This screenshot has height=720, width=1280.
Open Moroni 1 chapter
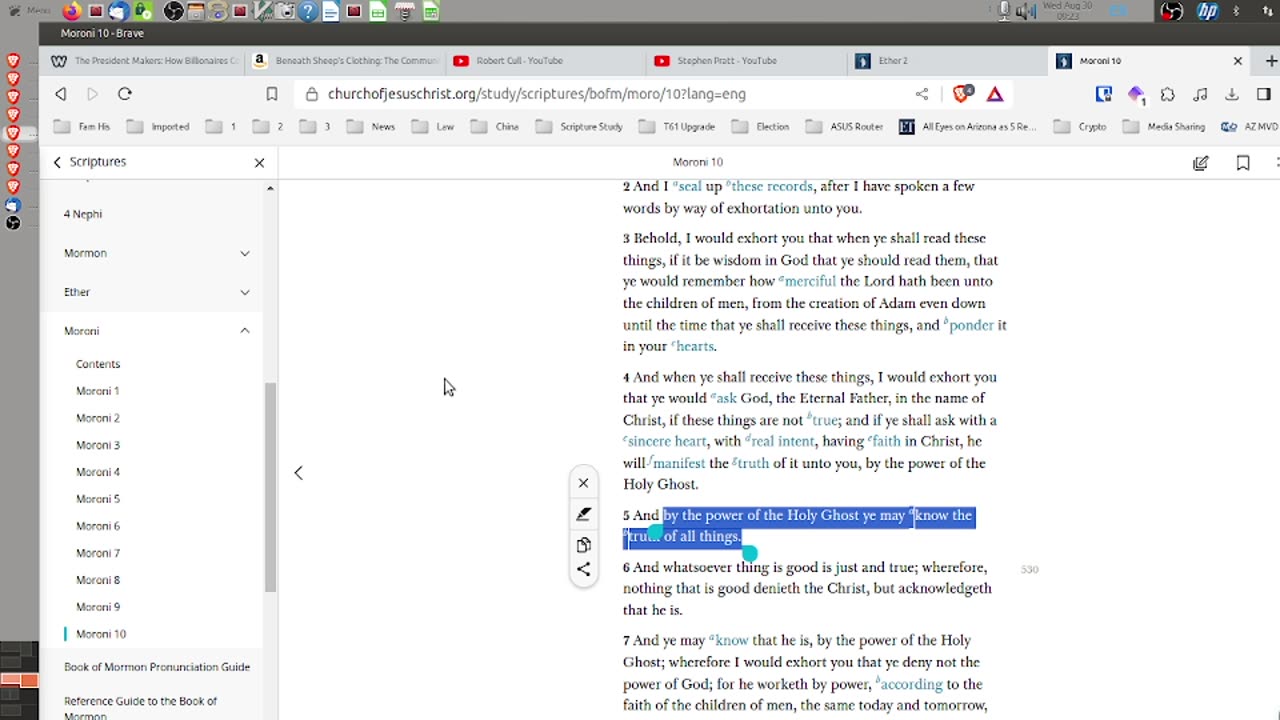pos(98,391)
